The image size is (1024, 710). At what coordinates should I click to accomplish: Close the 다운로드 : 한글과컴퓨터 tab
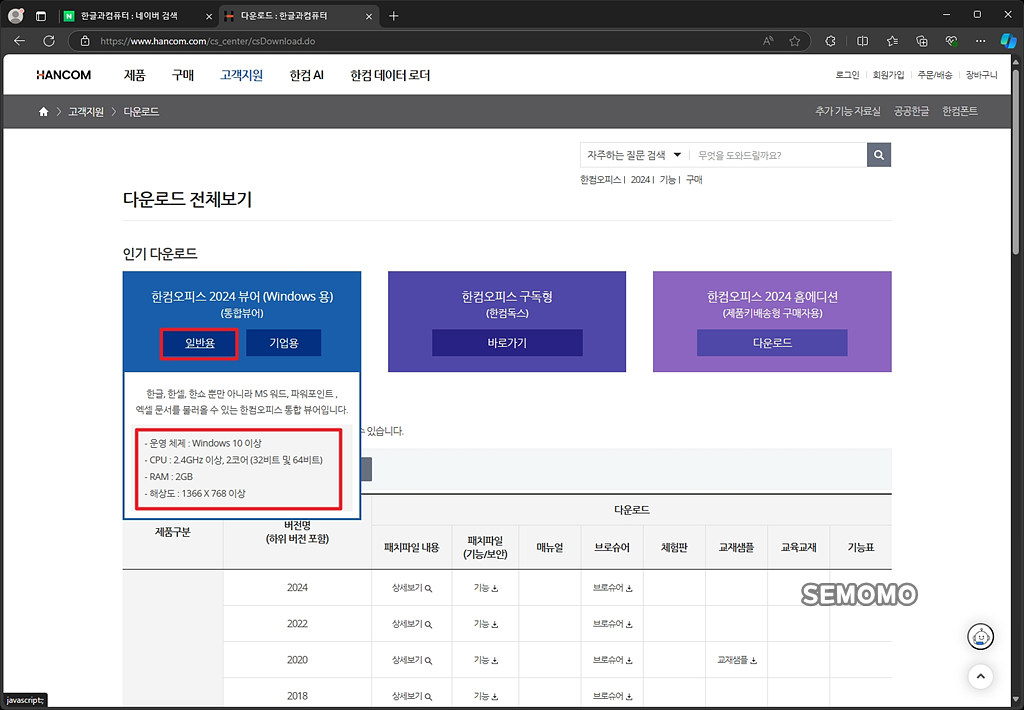click(x=369, y=16)
